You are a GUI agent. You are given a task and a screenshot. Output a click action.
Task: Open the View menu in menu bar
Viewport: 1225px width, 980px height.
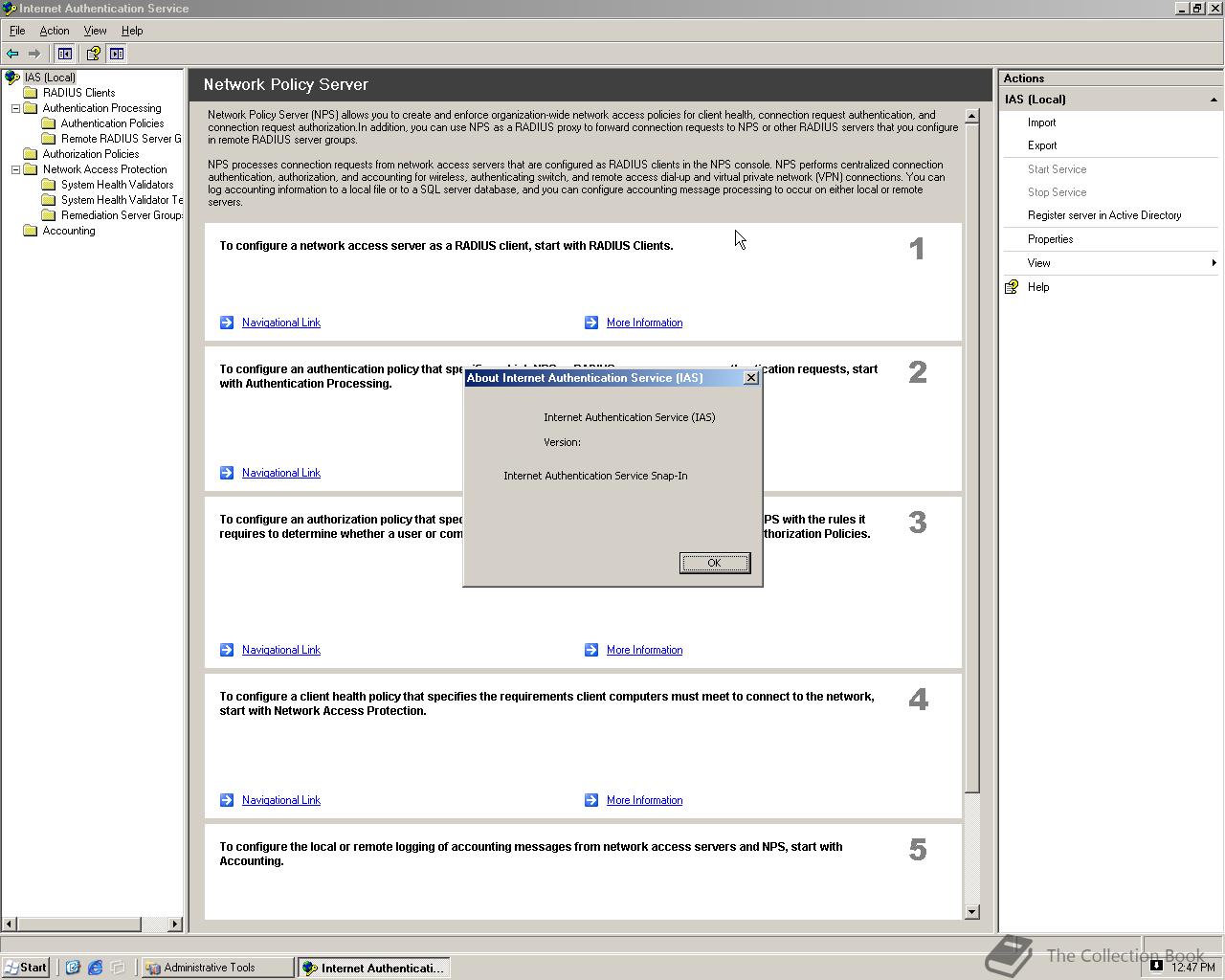pos(95,31)
